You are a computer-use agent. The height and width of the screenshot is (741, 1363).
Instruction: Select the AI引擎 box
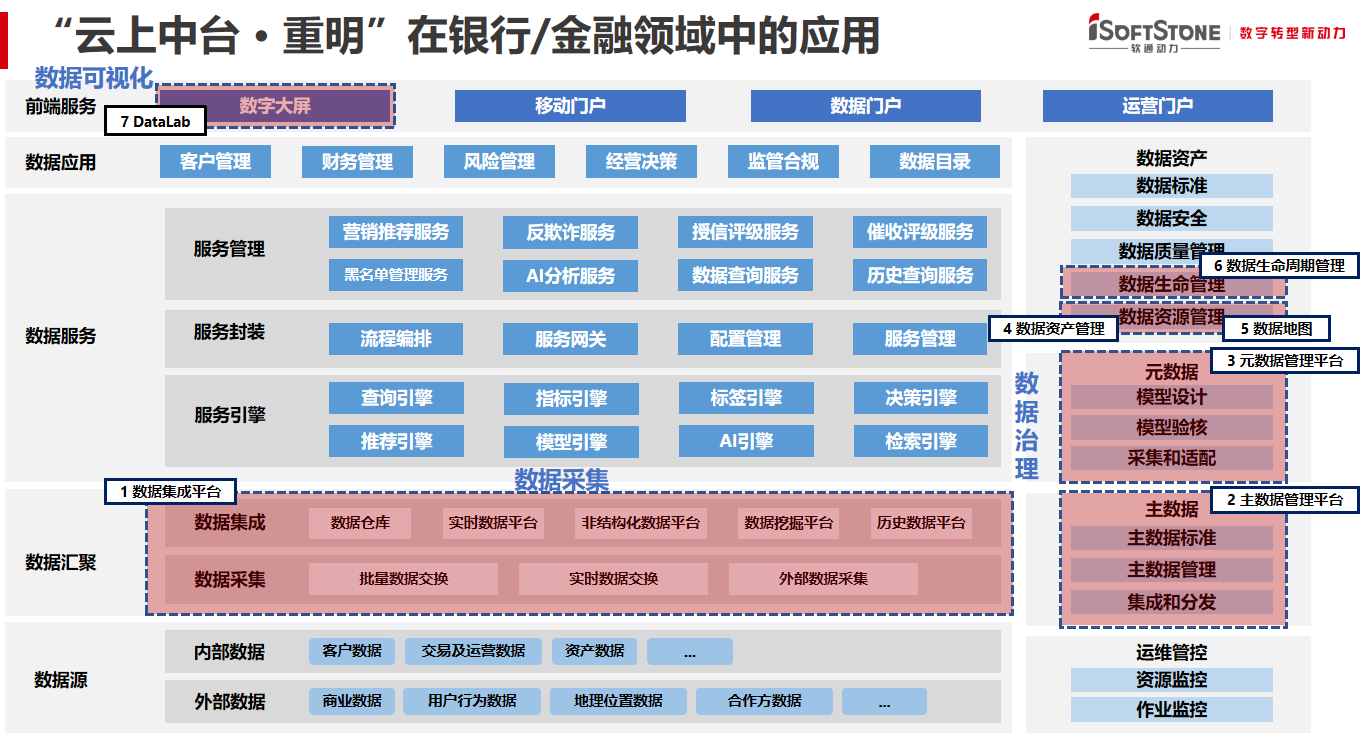(x=746, y=441)
